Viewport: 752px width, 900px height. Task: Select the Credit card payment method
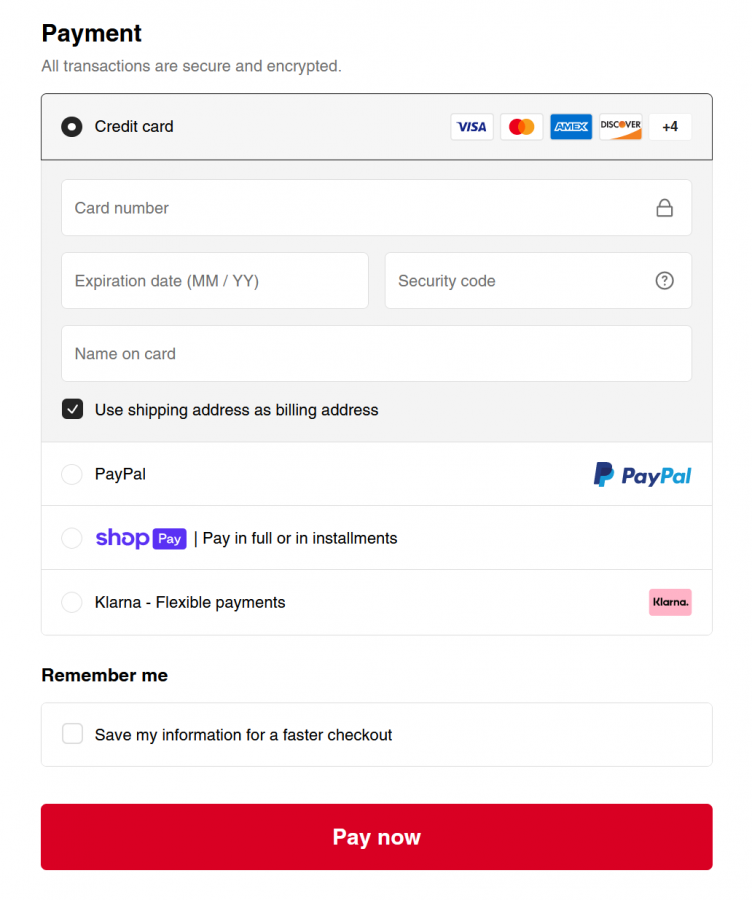71,127
